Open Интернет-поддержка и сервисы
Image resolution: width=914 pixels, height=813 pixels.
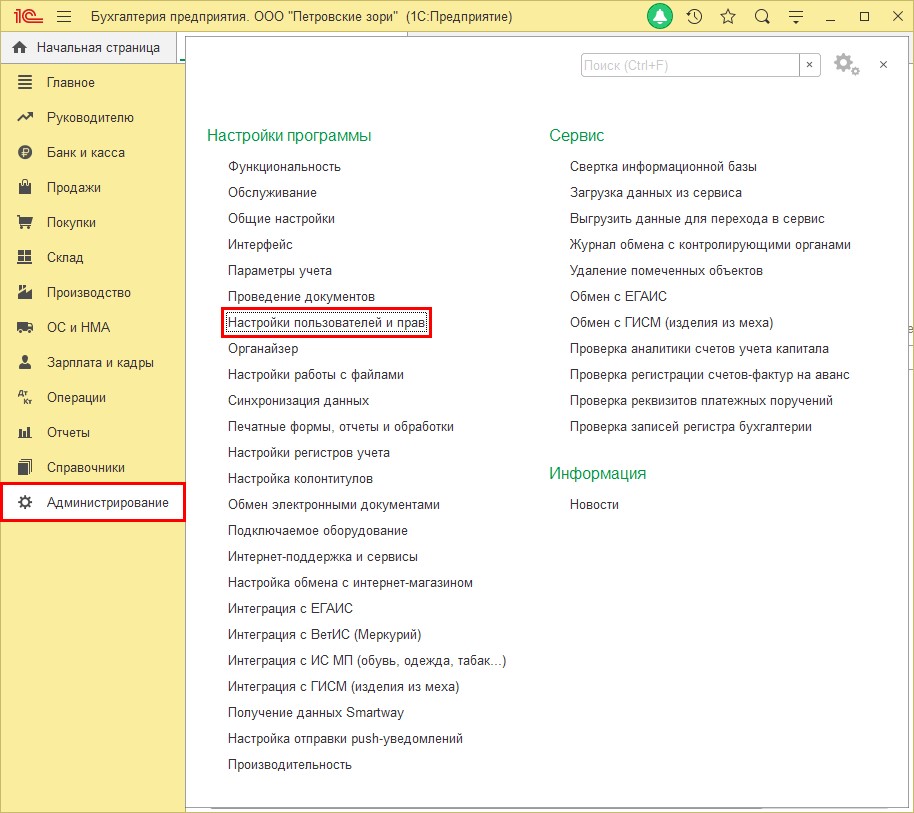point(323,557)
